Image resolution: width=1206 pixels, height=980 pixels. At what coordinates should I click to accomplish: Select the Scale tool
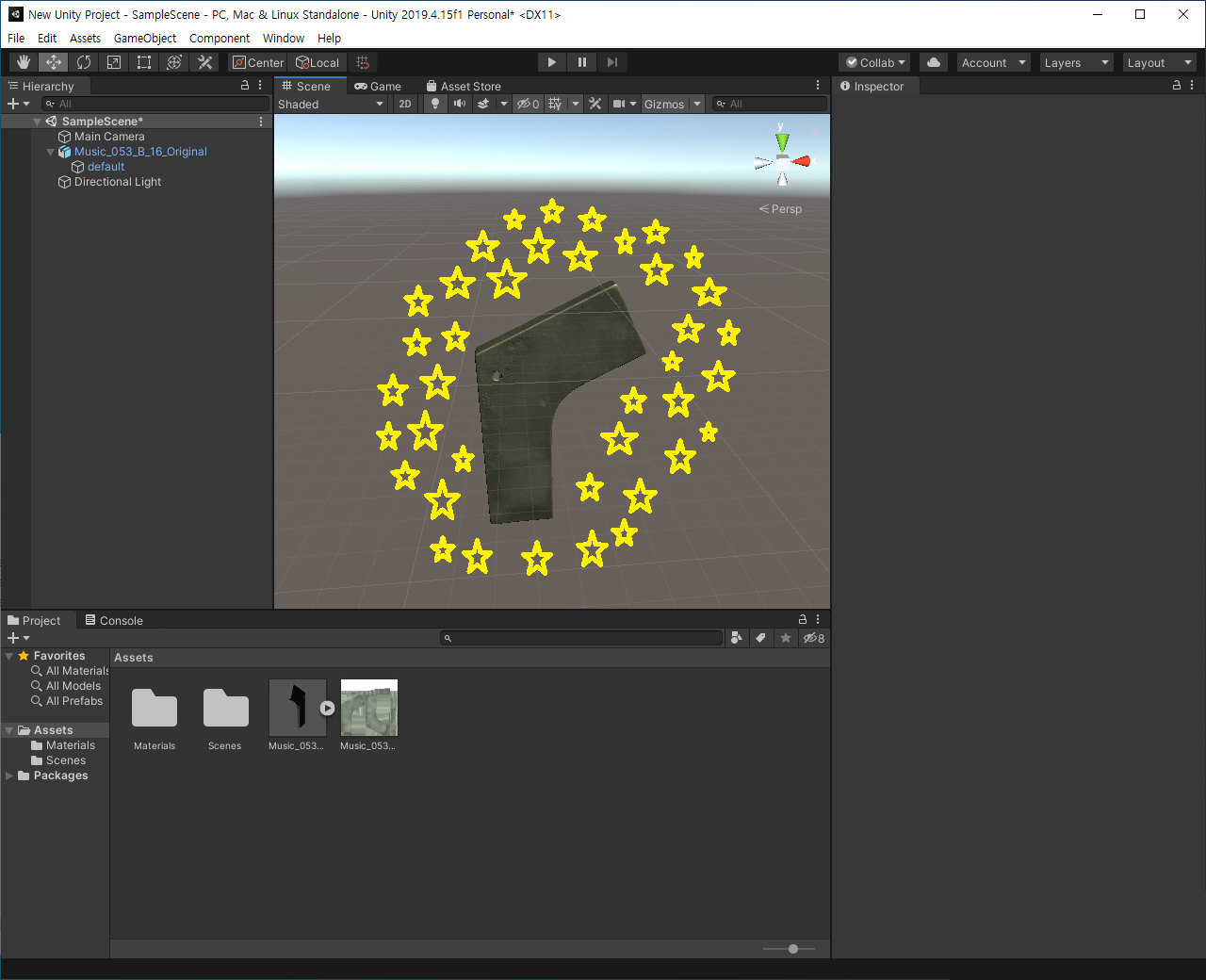pos(114,62)
